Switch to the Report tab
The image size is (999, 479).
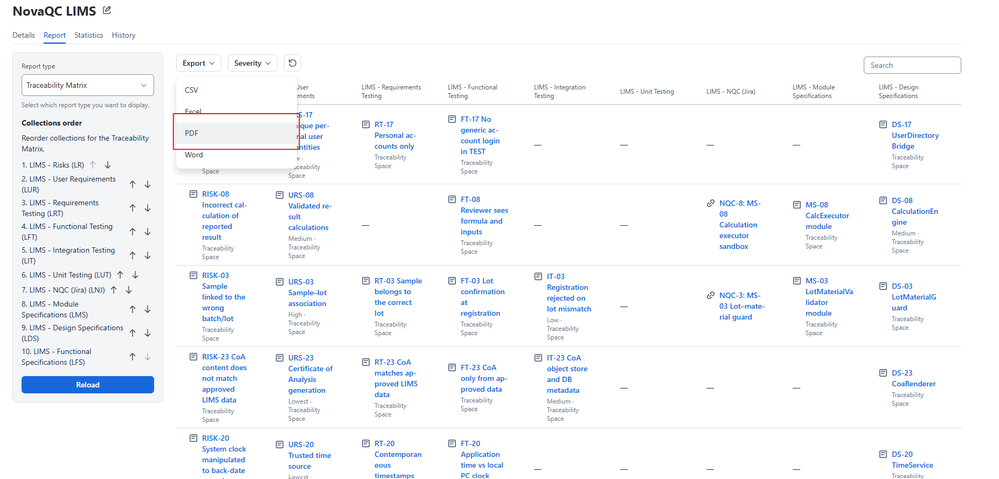point(54,35)
